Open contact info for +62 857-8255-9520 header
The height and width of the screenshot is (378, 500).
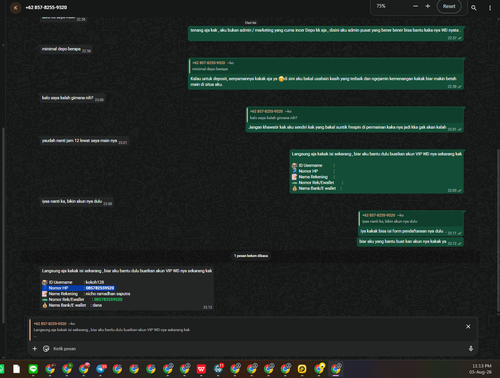pyautogui.click(x=46, y=7)
